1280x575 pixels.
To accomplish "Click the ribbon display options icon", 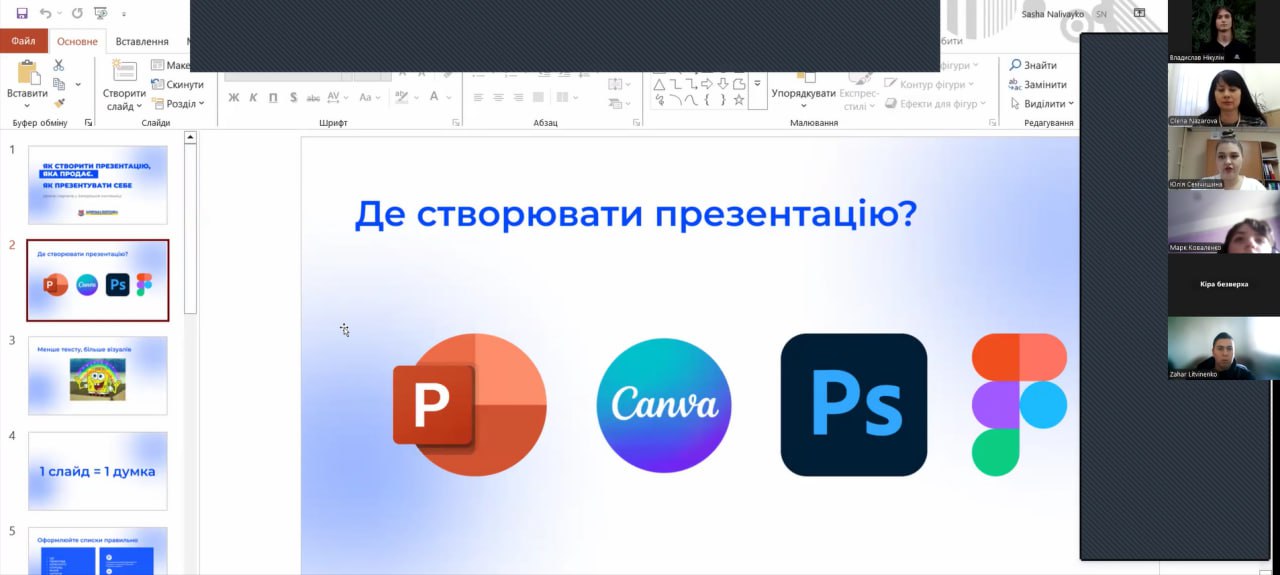I will coord(1139,14).
